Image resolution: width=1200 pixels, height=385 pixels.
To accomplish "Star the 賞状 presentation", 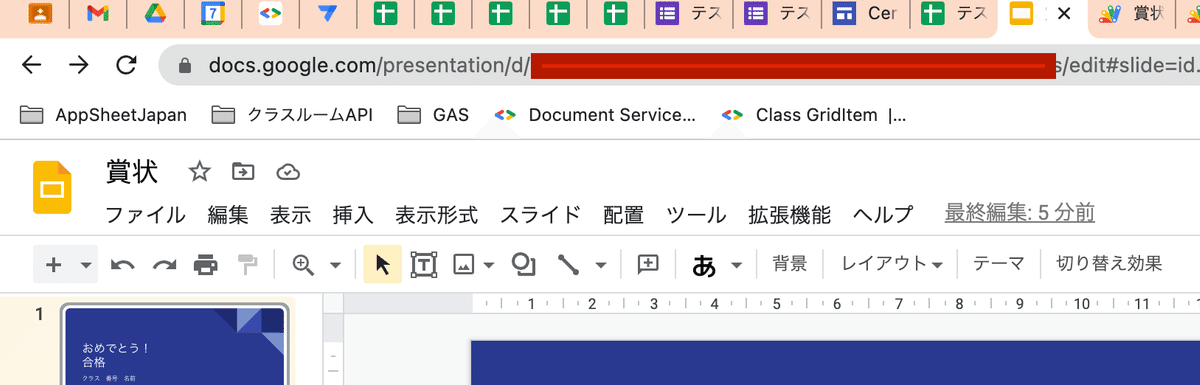I will pos(200,172).
